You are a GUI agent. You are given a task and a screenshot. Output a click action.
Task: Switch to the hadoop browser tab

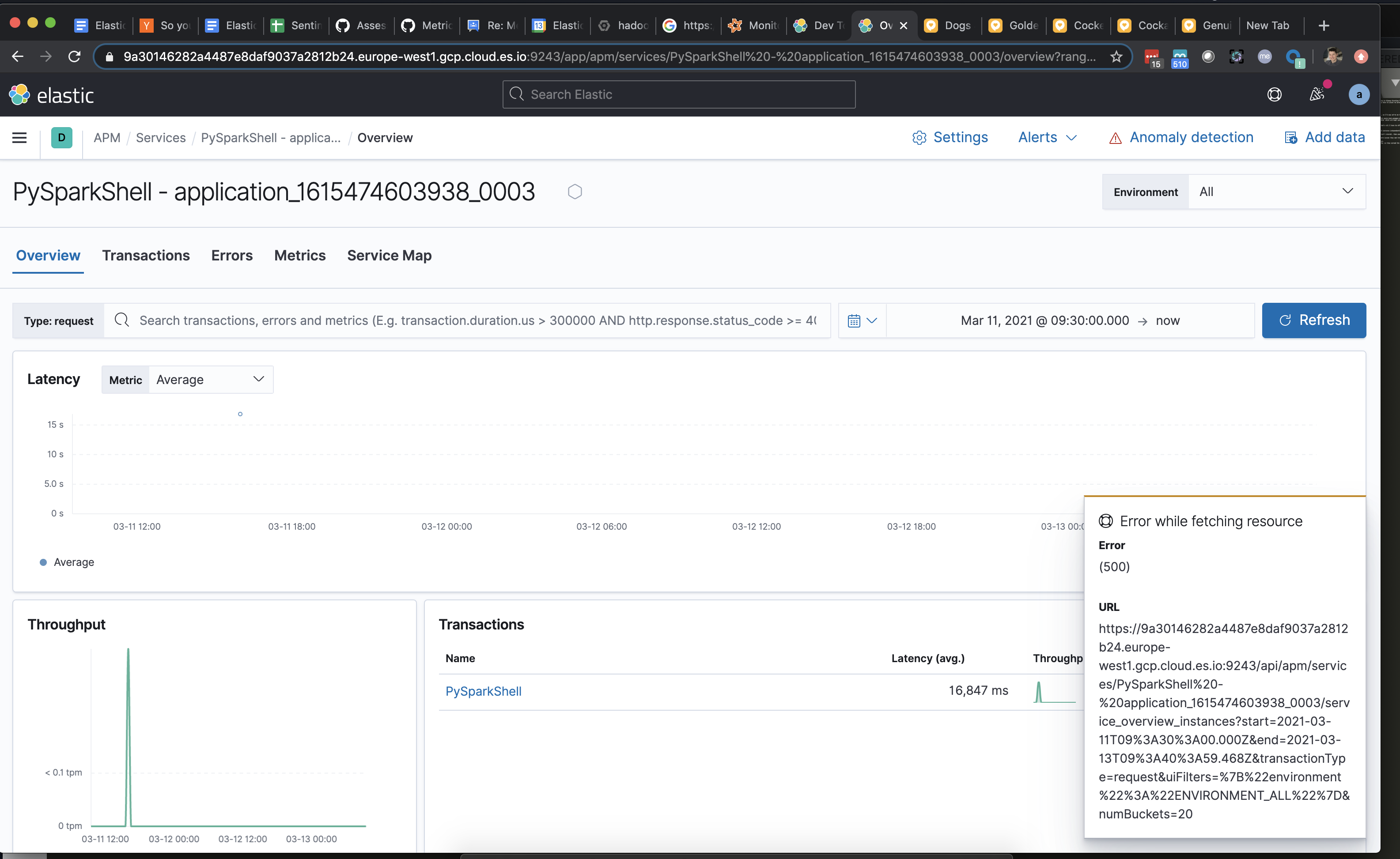point(624,26)
